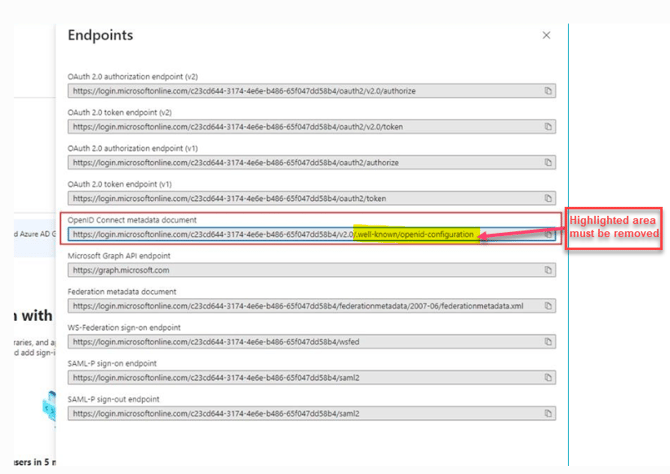This screenshot has width=670, height=474.
Task: Copy the Federation metadata document URL
Action: 548,306
